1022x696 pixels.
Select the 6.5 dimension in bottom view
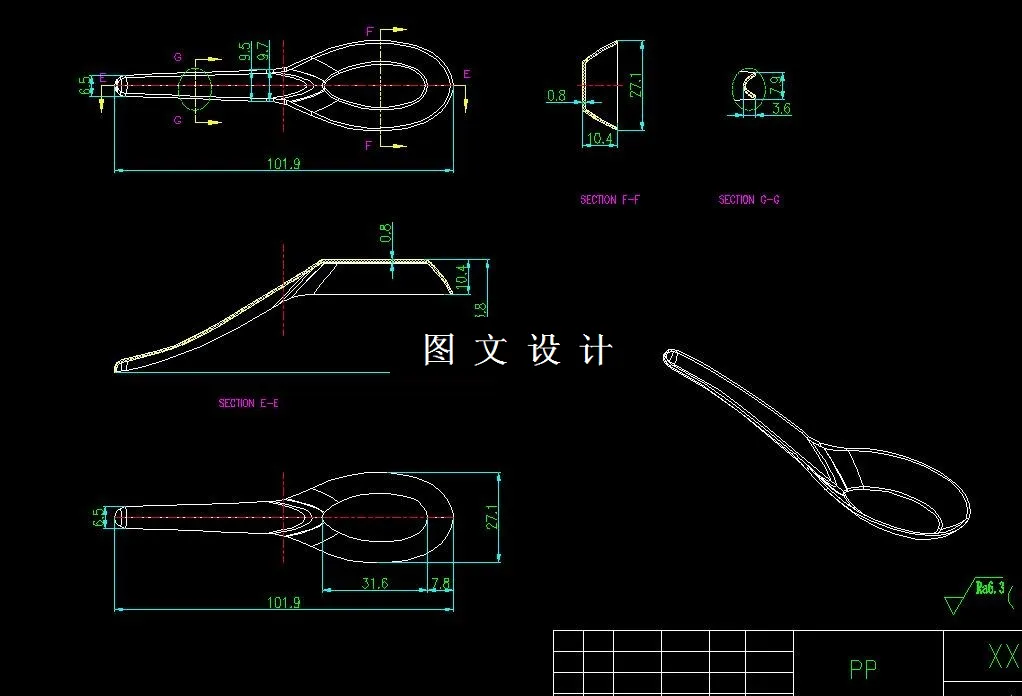tap(98, 517)
